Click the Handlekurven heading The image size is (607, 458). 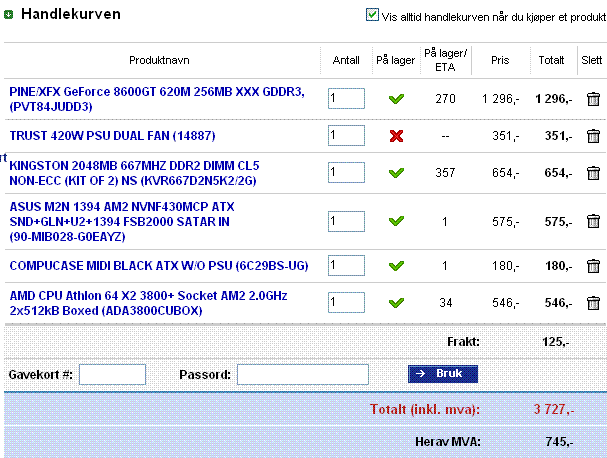pyautogui.click(x=71, y=14)
